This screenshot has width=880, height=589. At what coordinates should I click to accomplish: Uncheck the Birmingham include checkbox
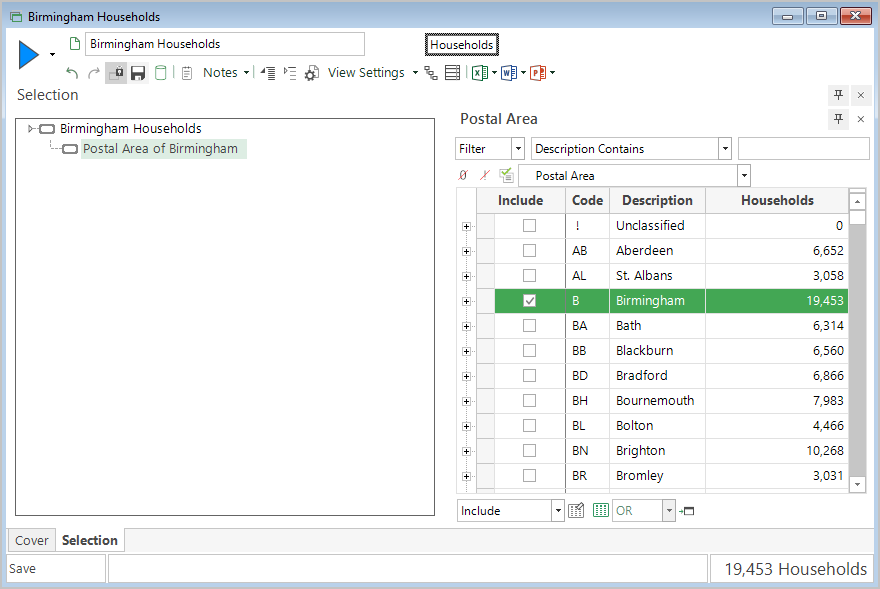click(529, 301)
